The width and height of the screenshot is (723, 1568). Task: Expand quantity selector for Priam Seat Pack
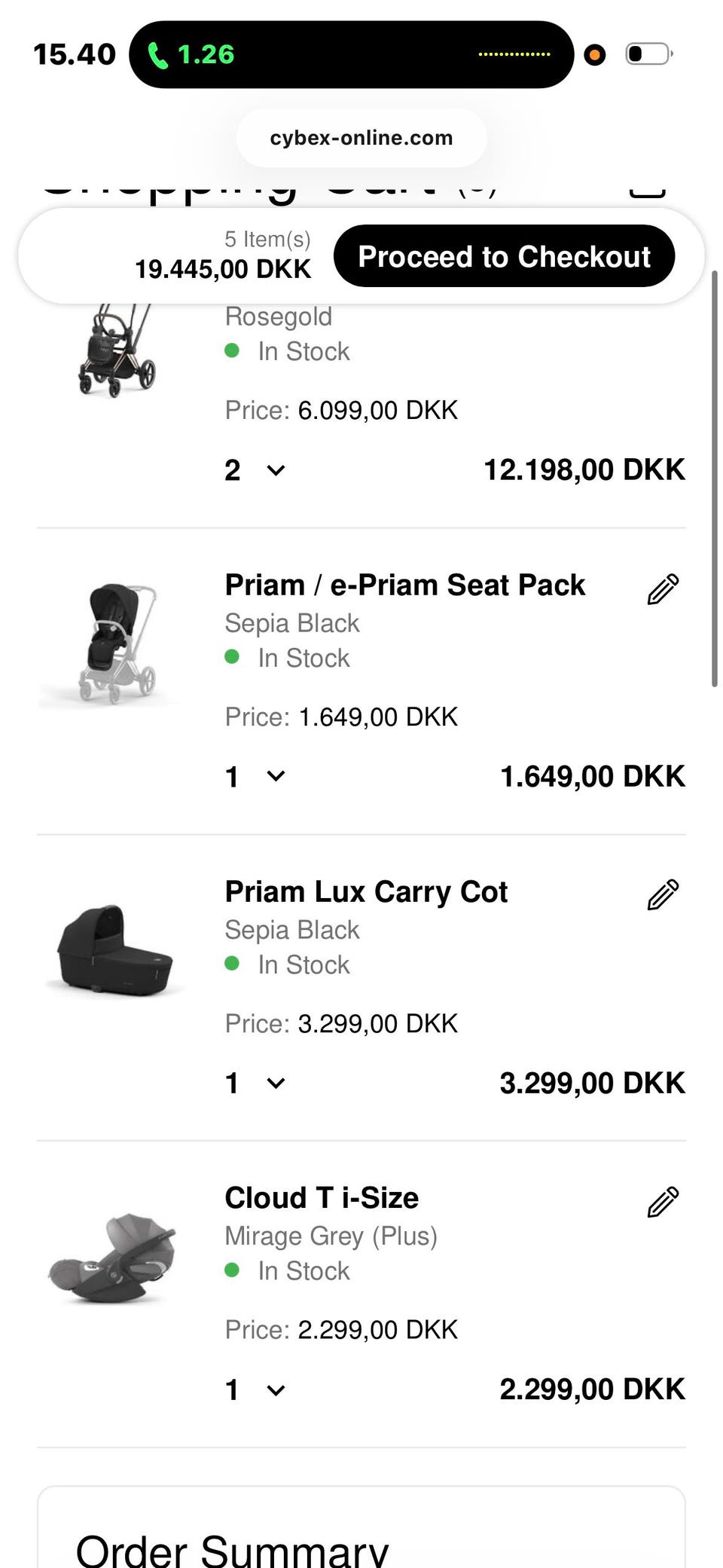pyautogui.click(x=255, y=776)
